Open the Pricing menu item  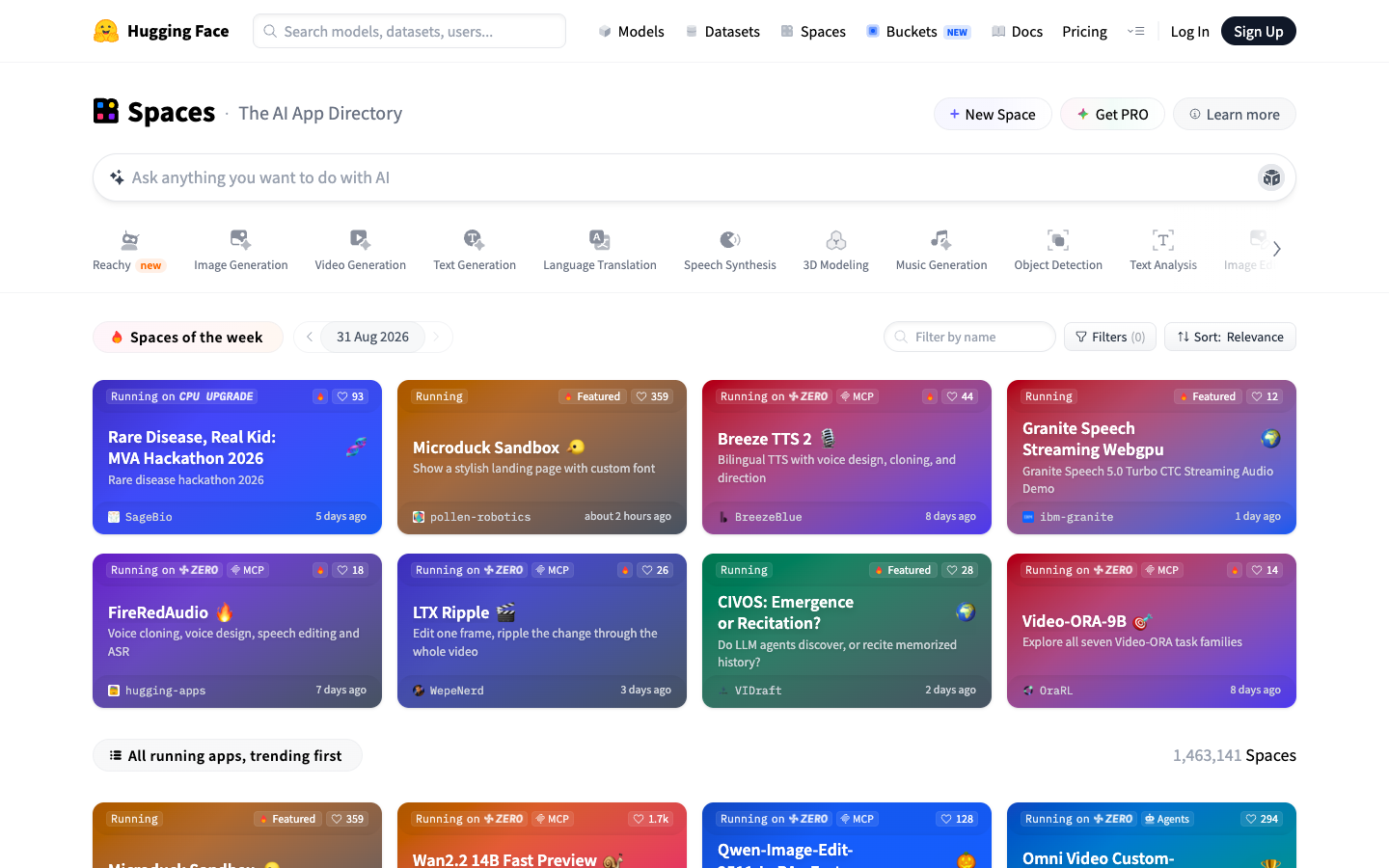click(x=1084, y=31)
